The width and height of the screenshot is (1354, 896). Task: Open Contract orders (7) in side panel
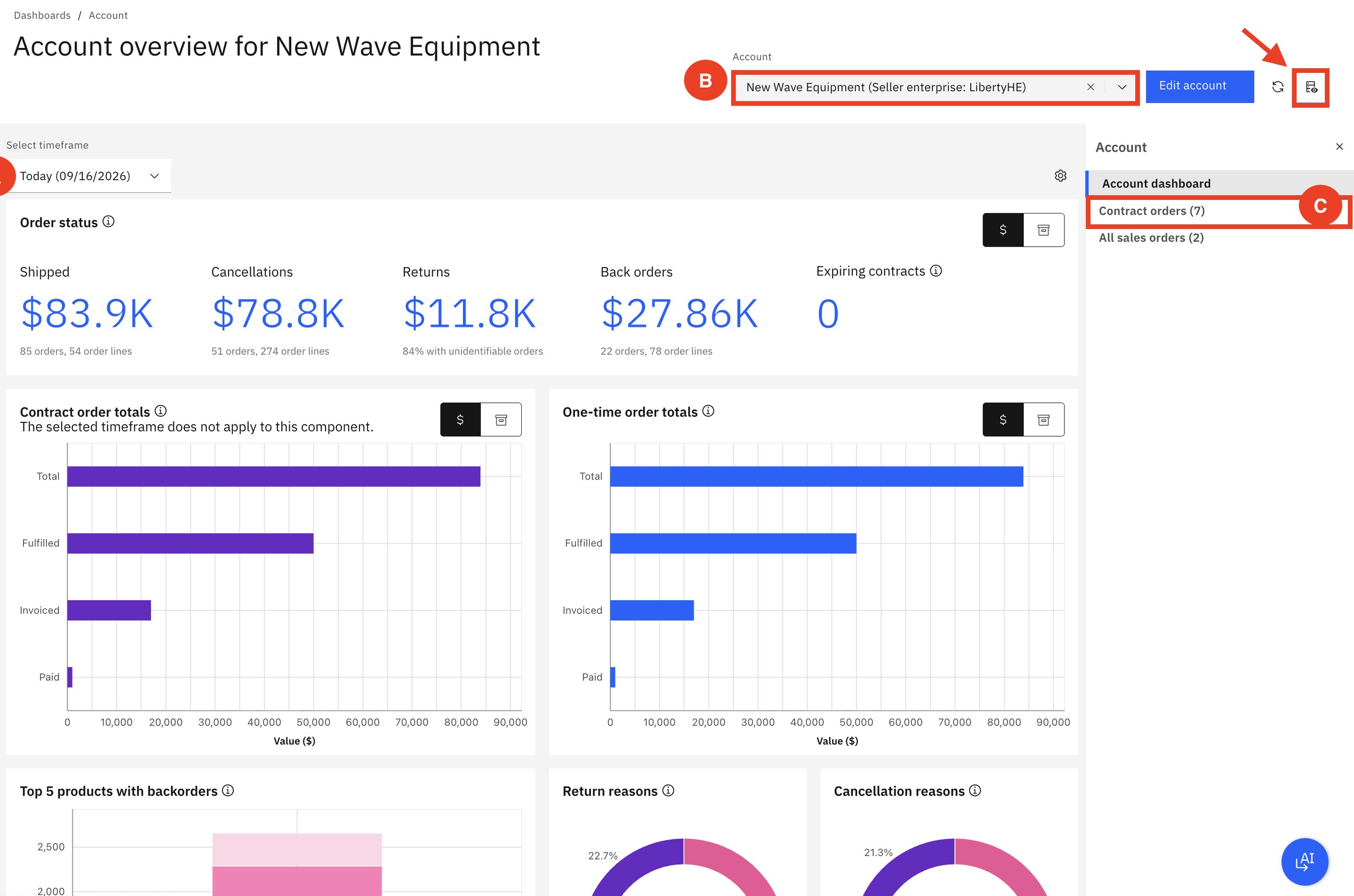point(1220,211)
